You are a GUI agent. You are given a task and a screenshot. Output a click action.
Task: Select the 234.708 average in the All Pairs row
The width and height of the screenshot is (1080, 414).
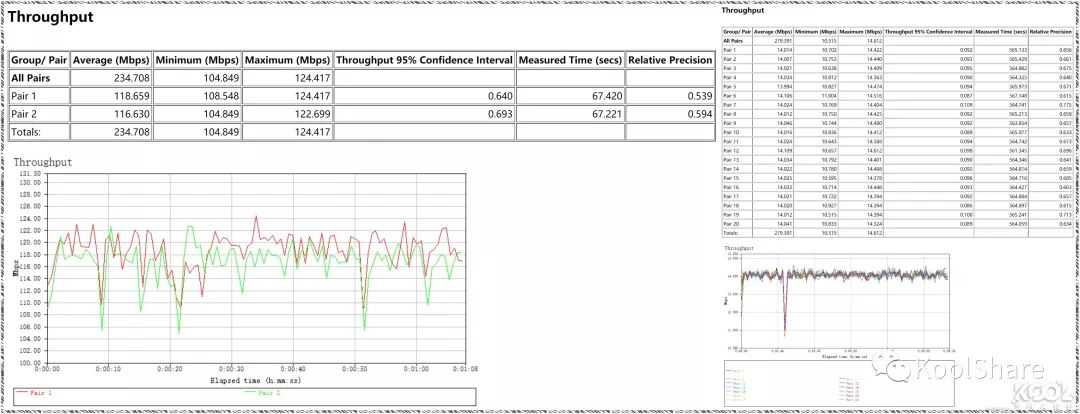pyautogui.click(x=132, y=78)
